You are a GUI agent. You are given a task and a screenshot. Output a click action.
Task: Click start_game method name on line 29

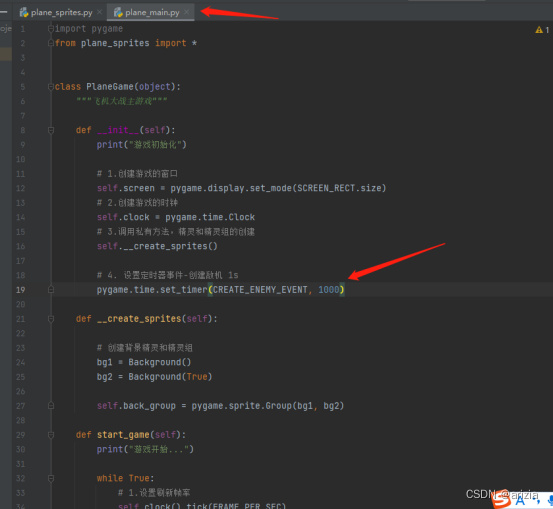tap(123, 435)
